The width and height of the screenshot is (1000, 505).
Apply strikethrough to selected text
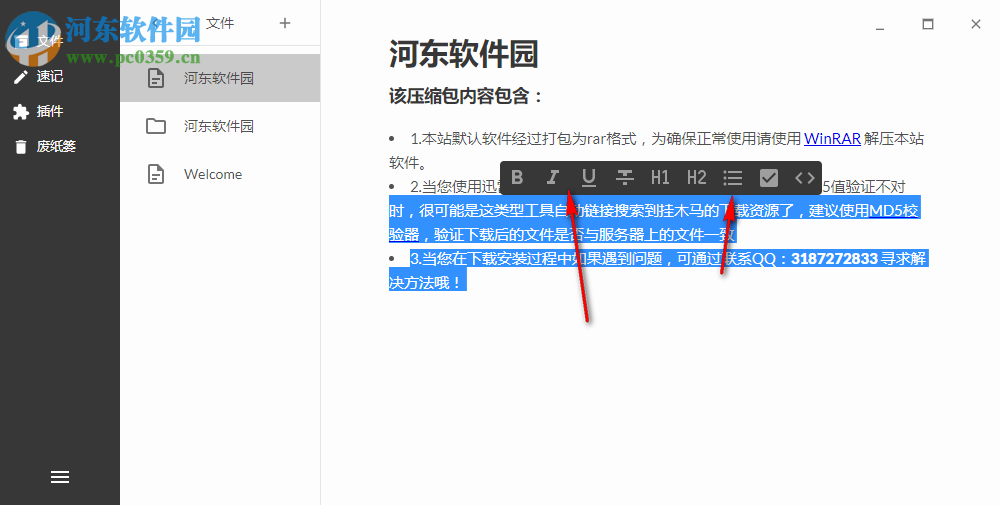tap(624, 177)
